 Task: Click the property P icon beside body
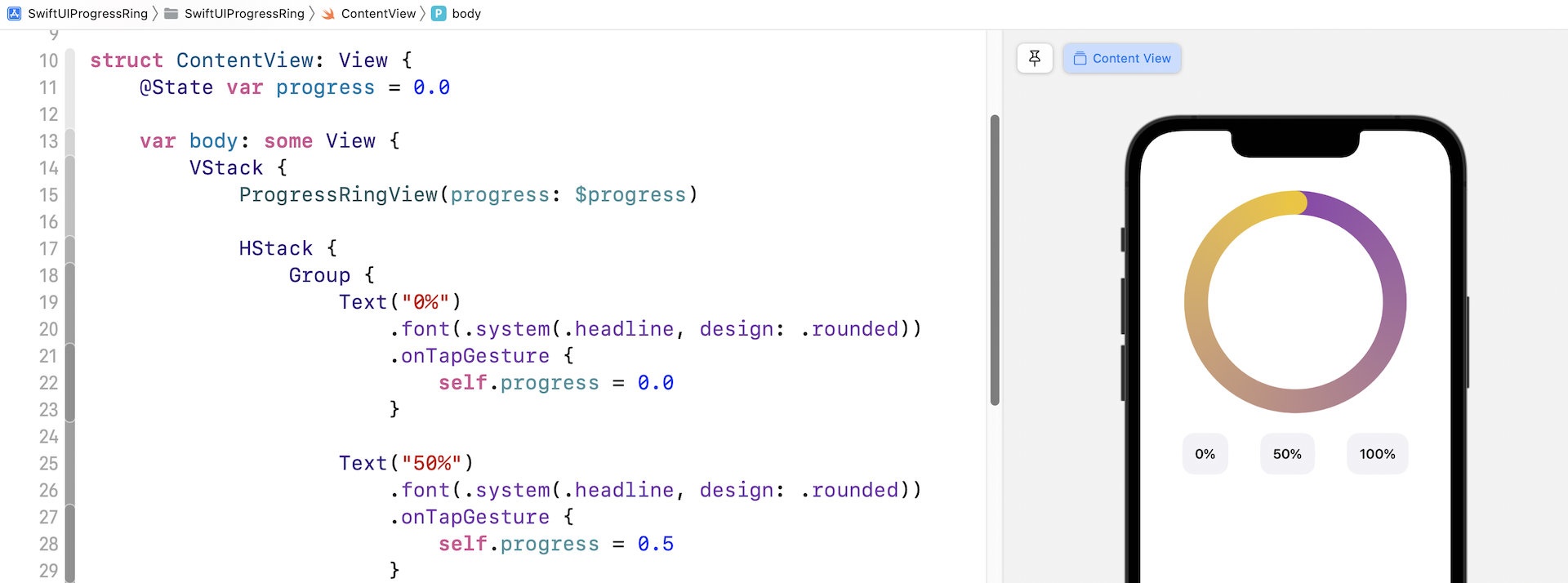439,14
